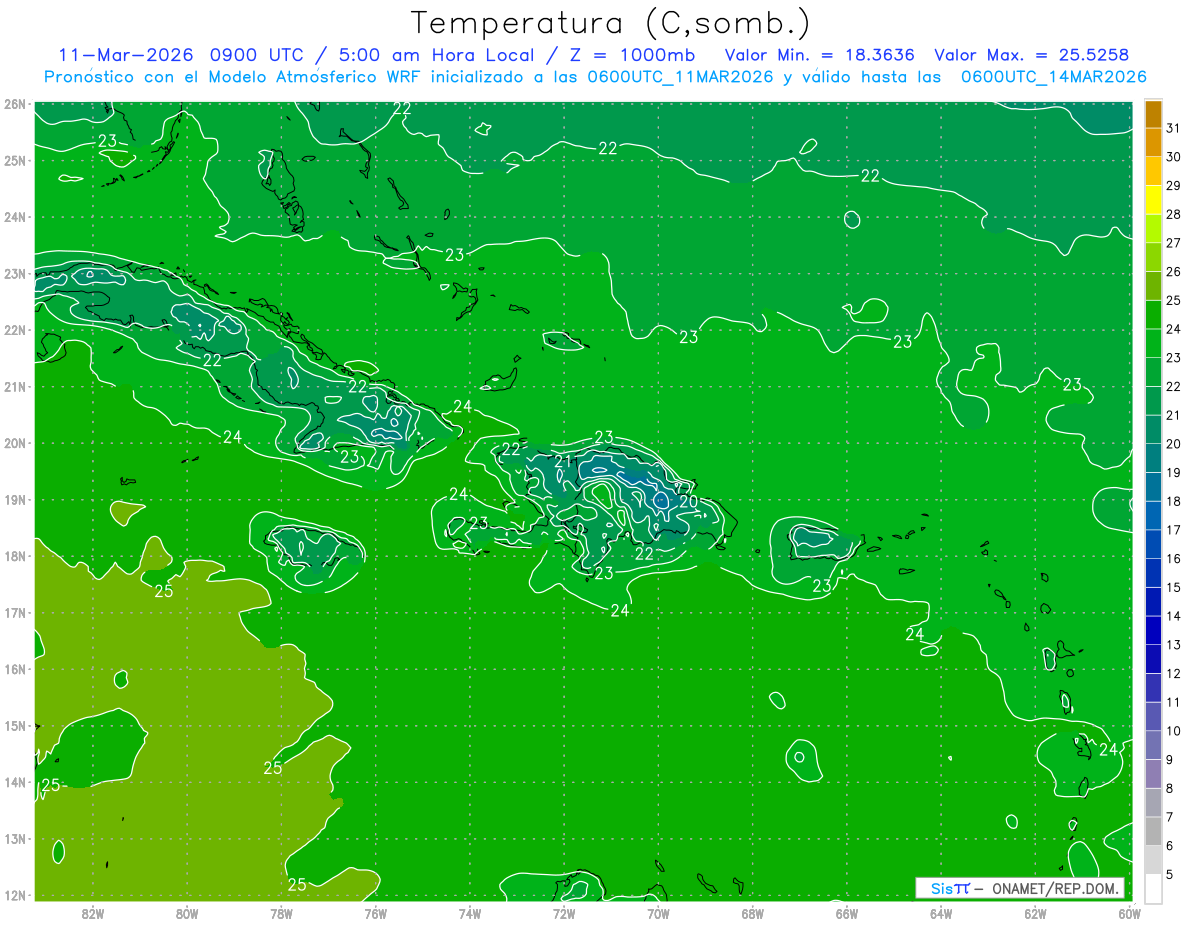Select the 23N latitude axis label
The height and width of the screenshot is (927, 1200).
coord(15,274)
